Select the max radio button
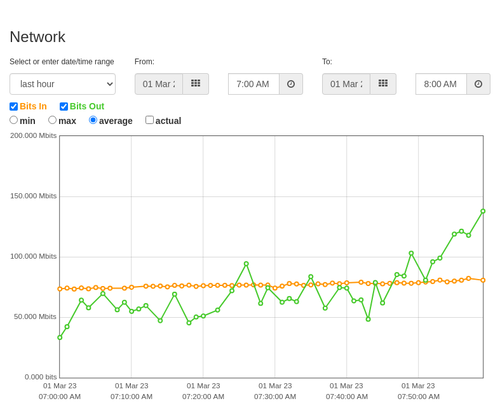This screenshot has width=500, height=403. point(52,120)
